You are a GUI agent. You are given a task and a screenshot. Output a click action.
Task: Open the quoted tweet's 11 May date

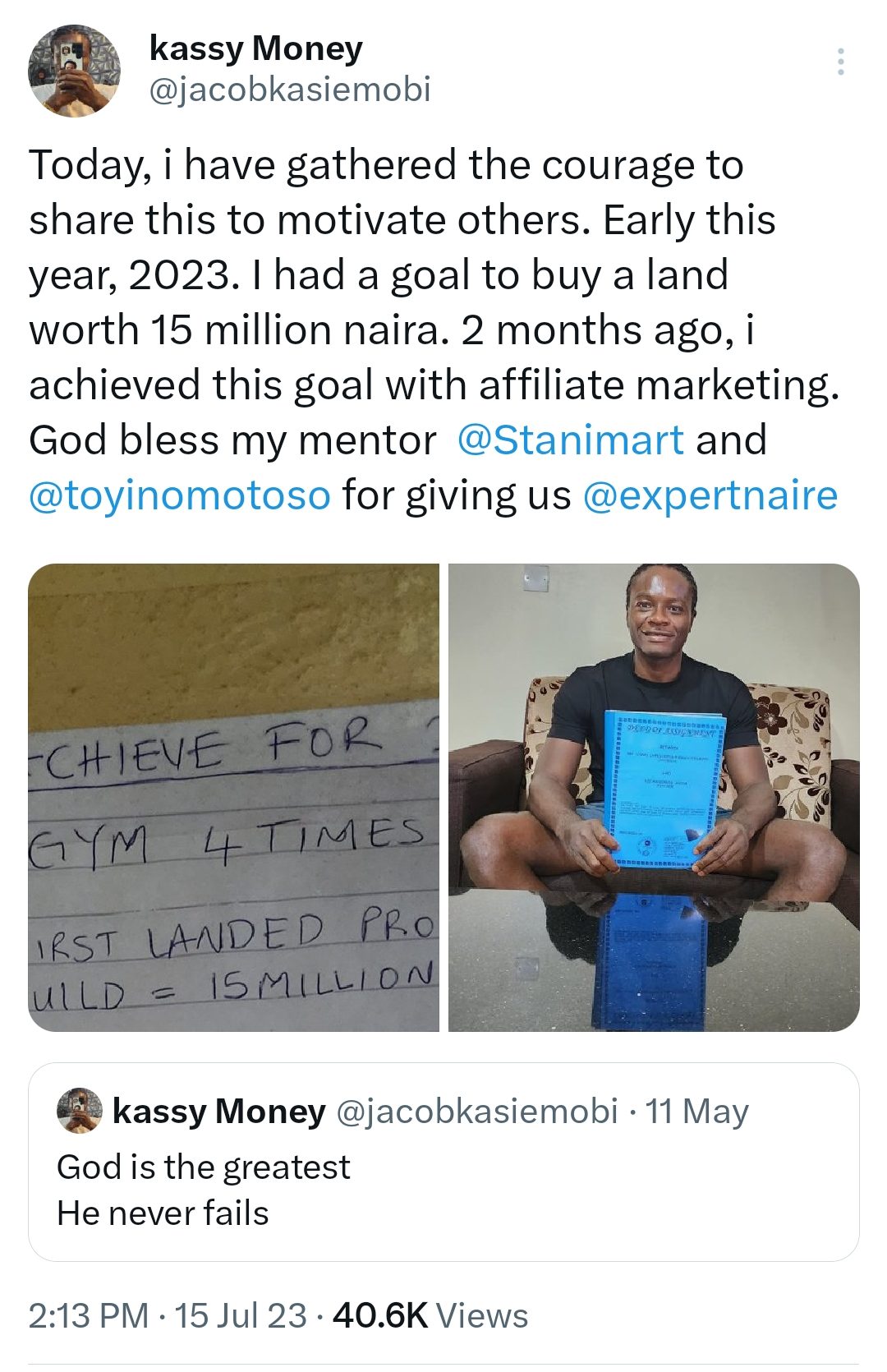[x=696, y=1112]
